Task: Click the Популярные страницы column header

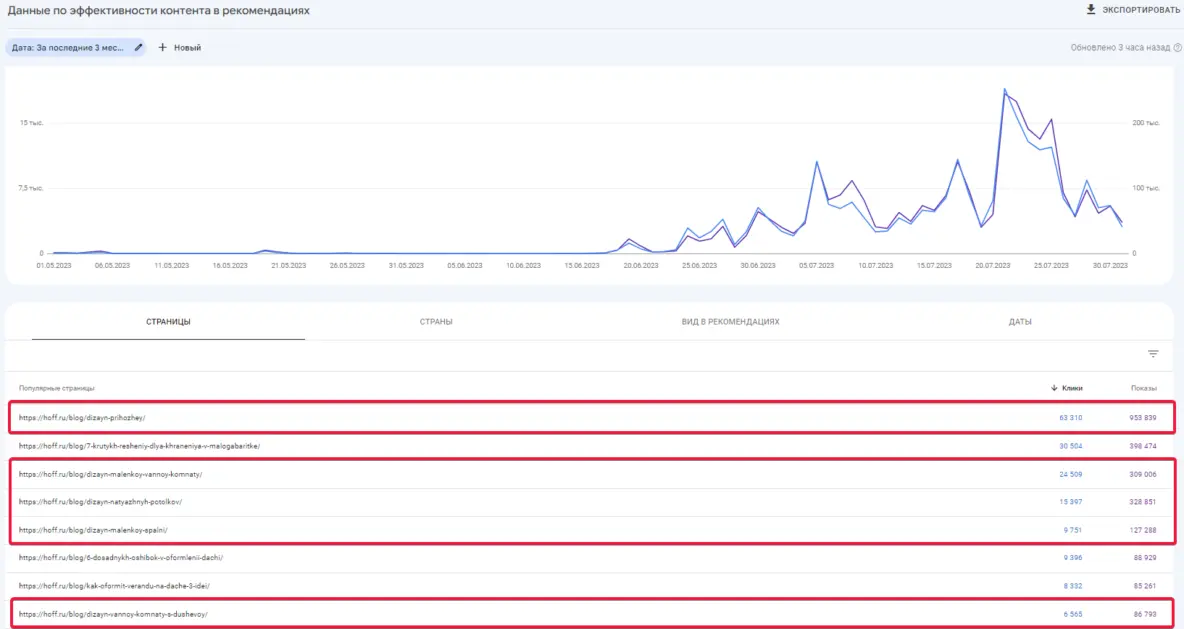Action: pyautogui.click(x=56, y=388)
